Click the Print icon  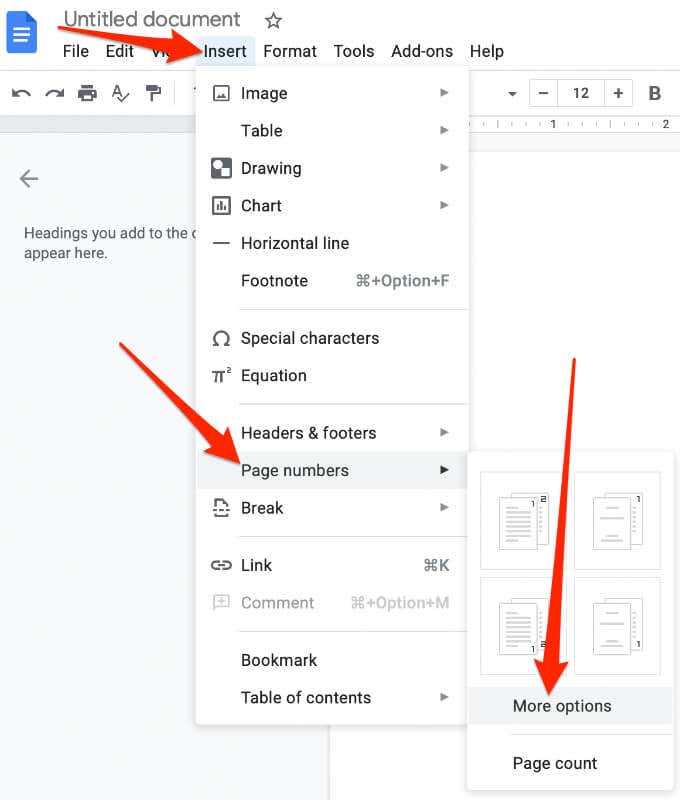(x=87, y=93)
